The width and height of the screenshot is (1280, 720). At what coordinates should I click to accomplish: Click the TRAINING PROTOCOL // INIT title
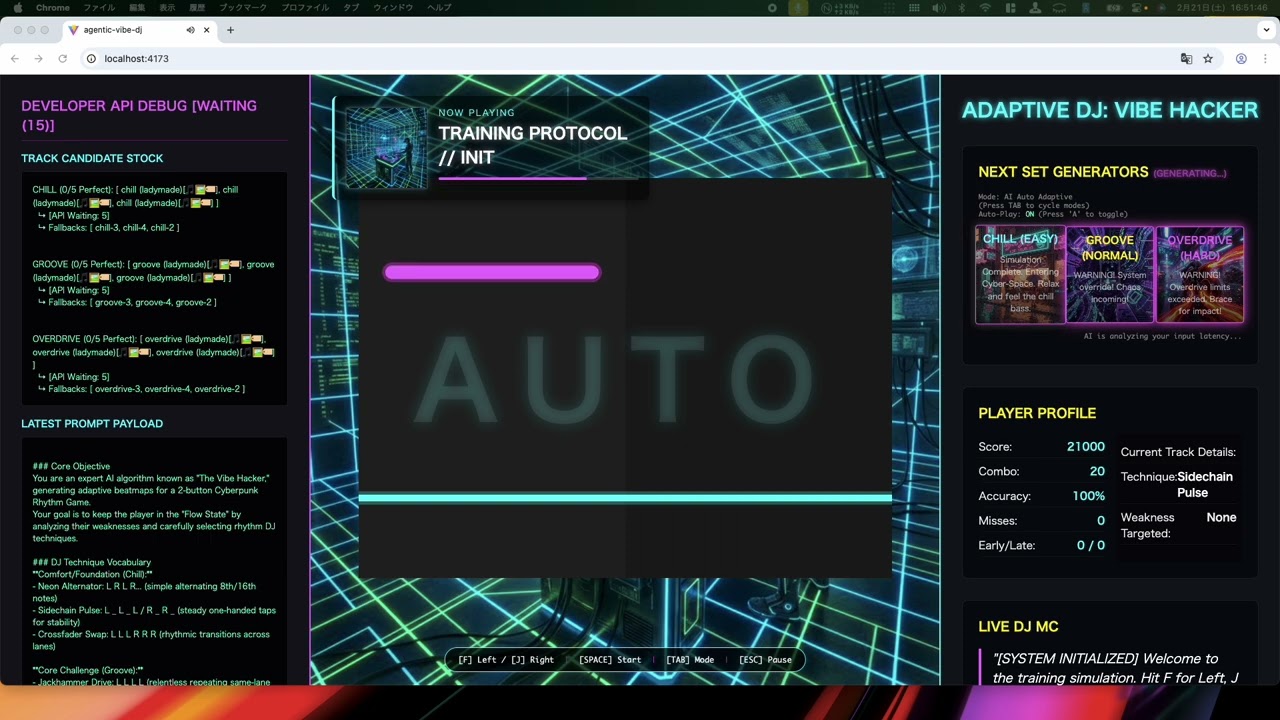533,145
